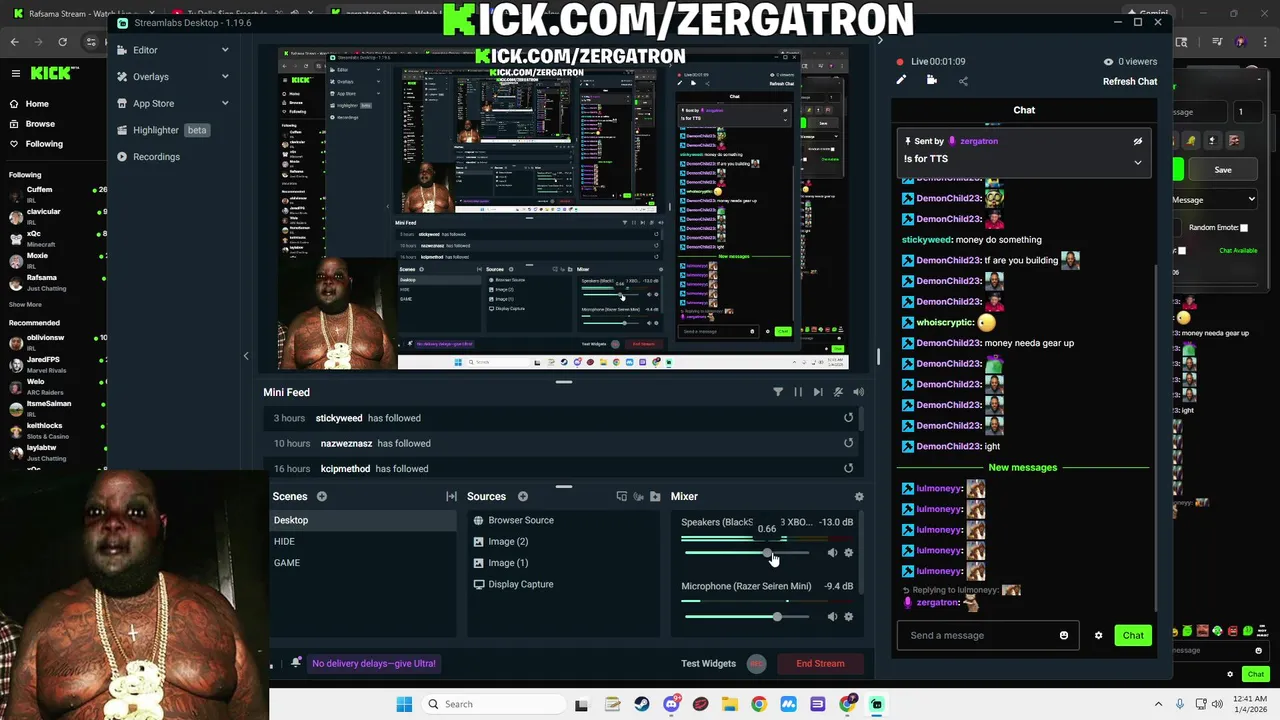The height and width of the screenshot is (720, 1280).
Task: Click Refresh Chat
Action: (1130, 82)
